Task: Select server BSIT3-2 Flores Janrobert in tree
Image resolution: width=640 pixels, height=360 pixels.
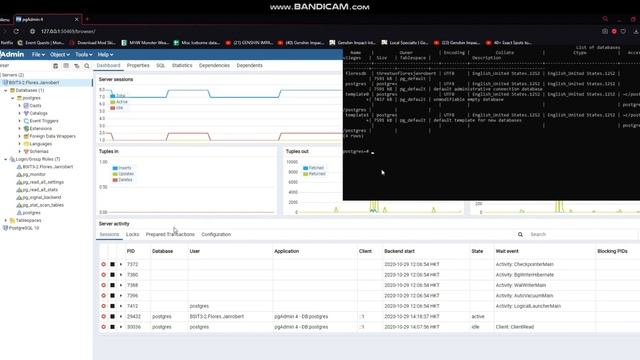Action: click(x=34, y=82)
